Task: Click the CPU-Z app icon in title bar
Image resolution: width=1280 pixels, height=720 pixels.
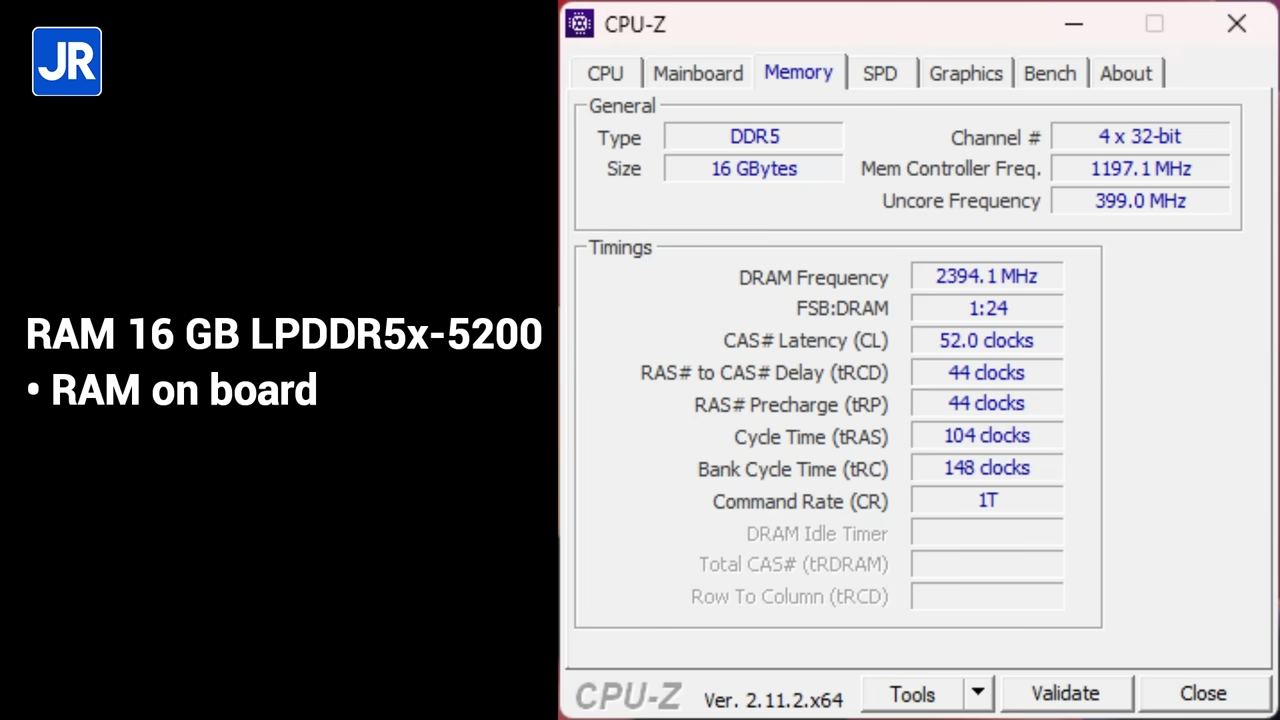Action: (x=580, y=24)
